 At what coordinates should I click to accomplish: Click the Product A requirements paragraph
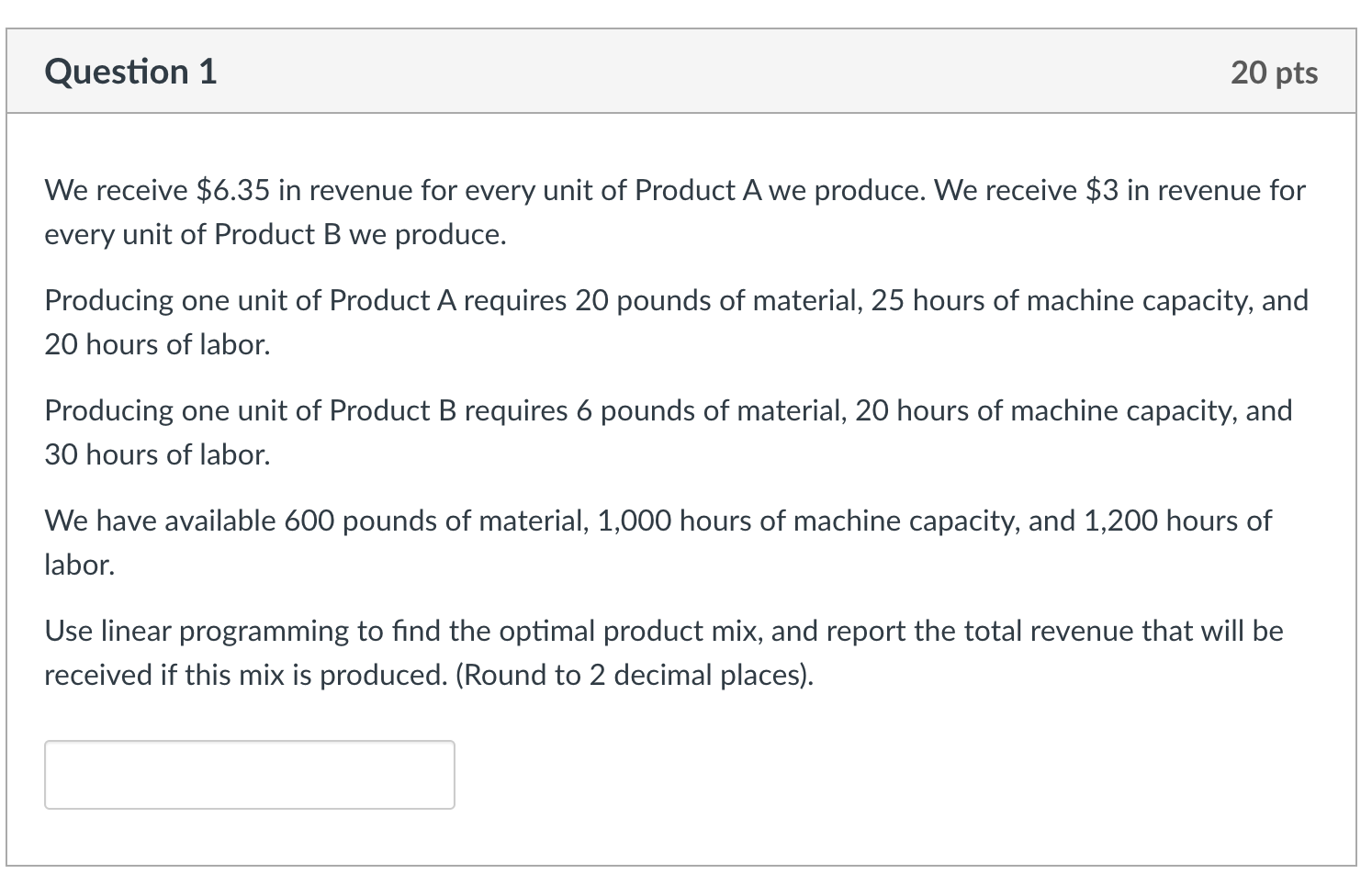point(677,322)
